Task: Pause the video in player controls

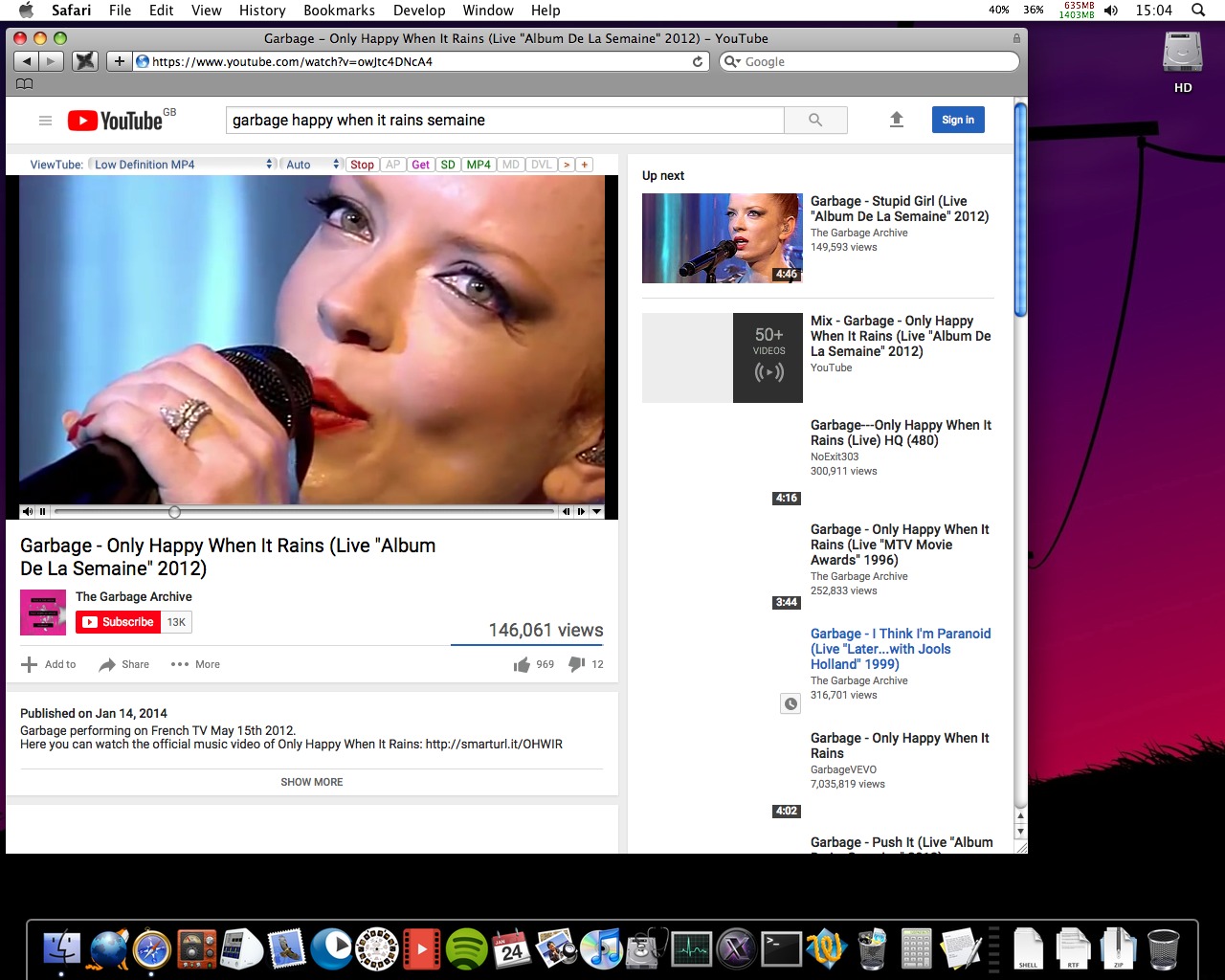Action: click(42, 512)
